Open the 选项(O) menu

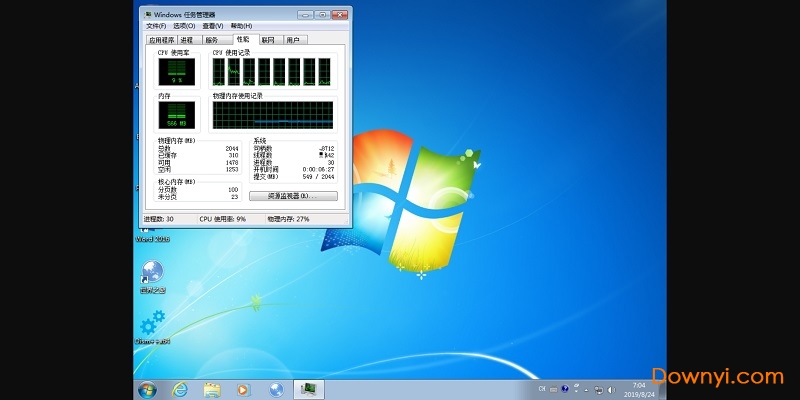point(184,26)
